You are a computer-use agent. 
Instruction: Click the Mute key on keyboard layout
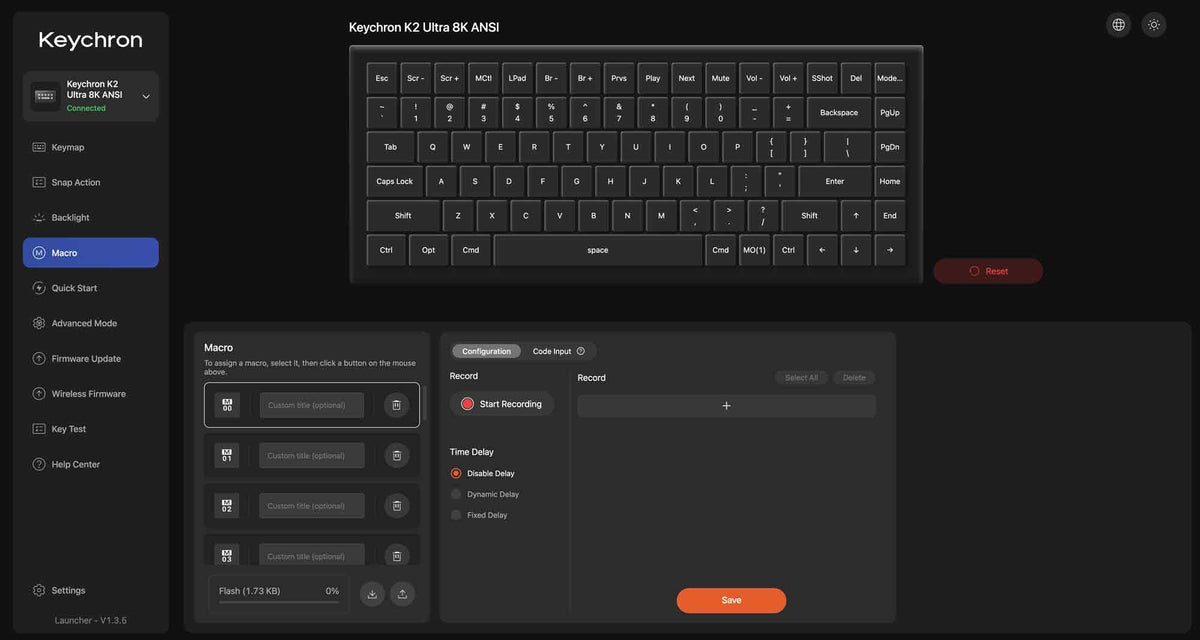click(x=720, y=78)
